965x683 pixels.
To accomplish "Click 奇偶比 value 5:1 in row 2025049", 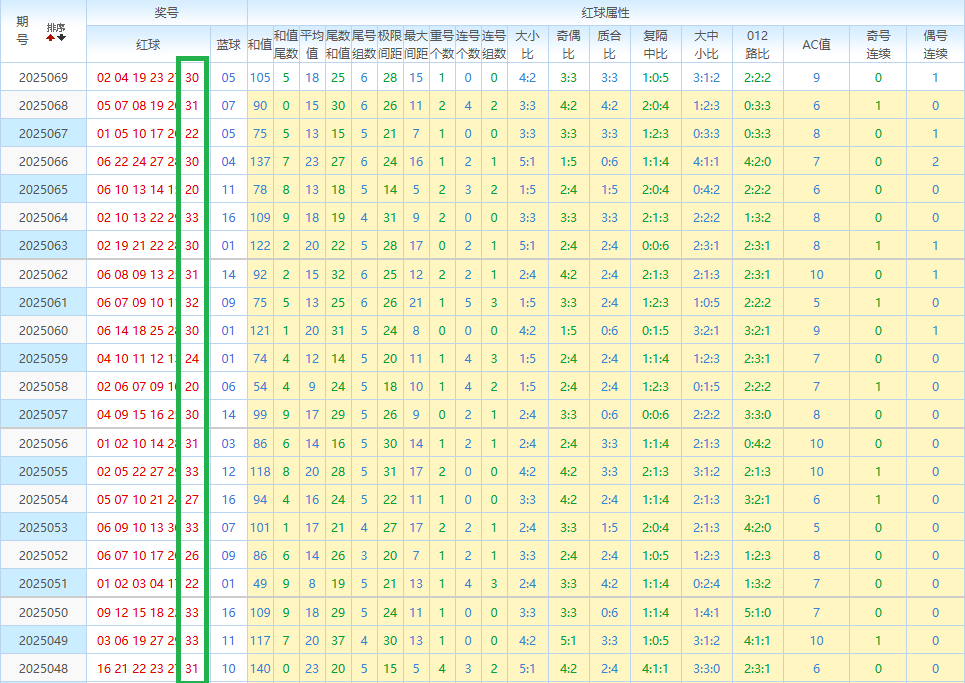I will (568, 640).
